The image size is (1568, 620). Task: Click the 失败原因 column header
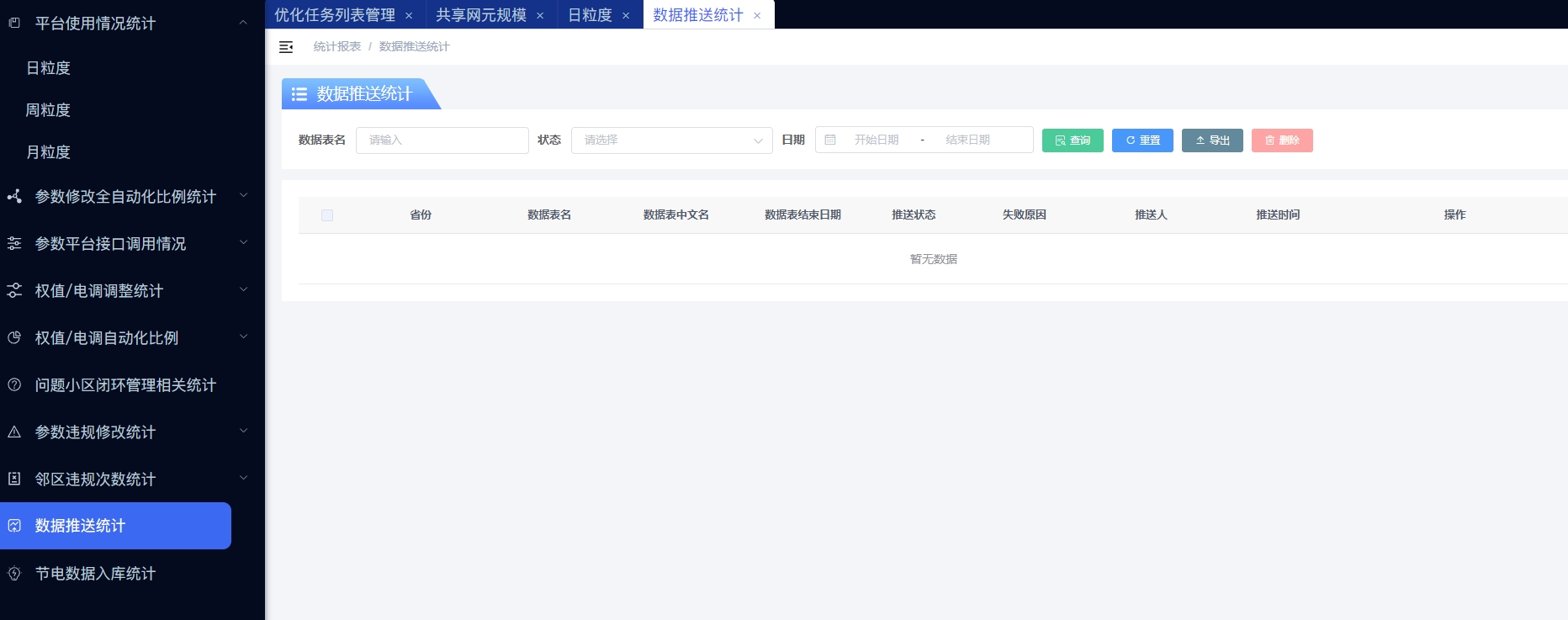(x=1025, y=215)
